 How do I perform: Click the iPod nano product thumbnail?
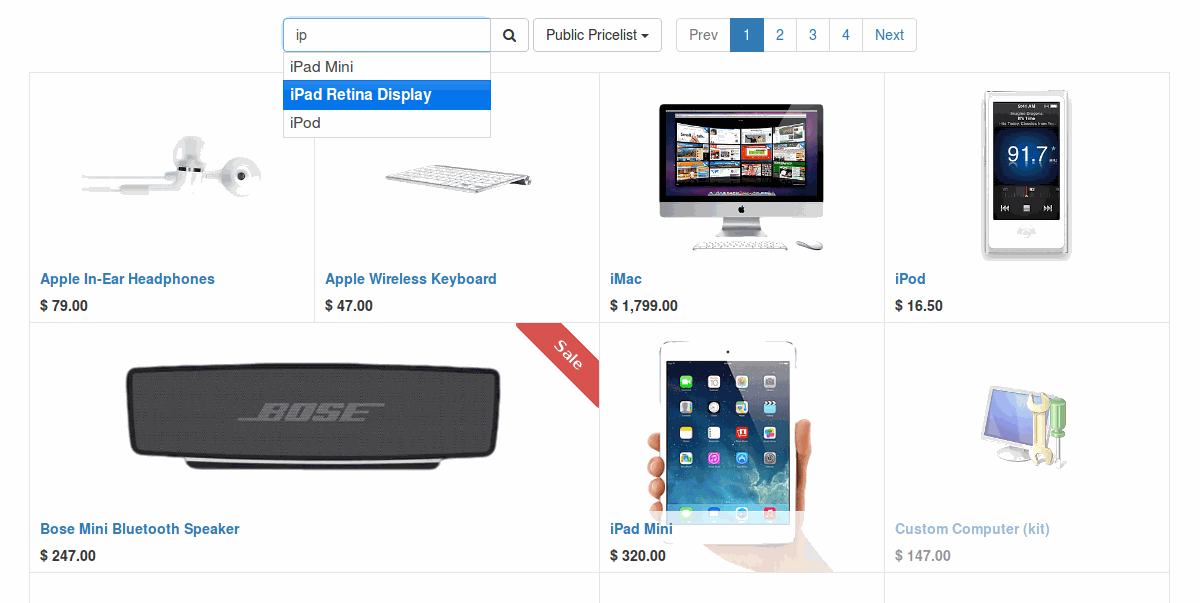pyautogui.click(x=1026, y=176)
